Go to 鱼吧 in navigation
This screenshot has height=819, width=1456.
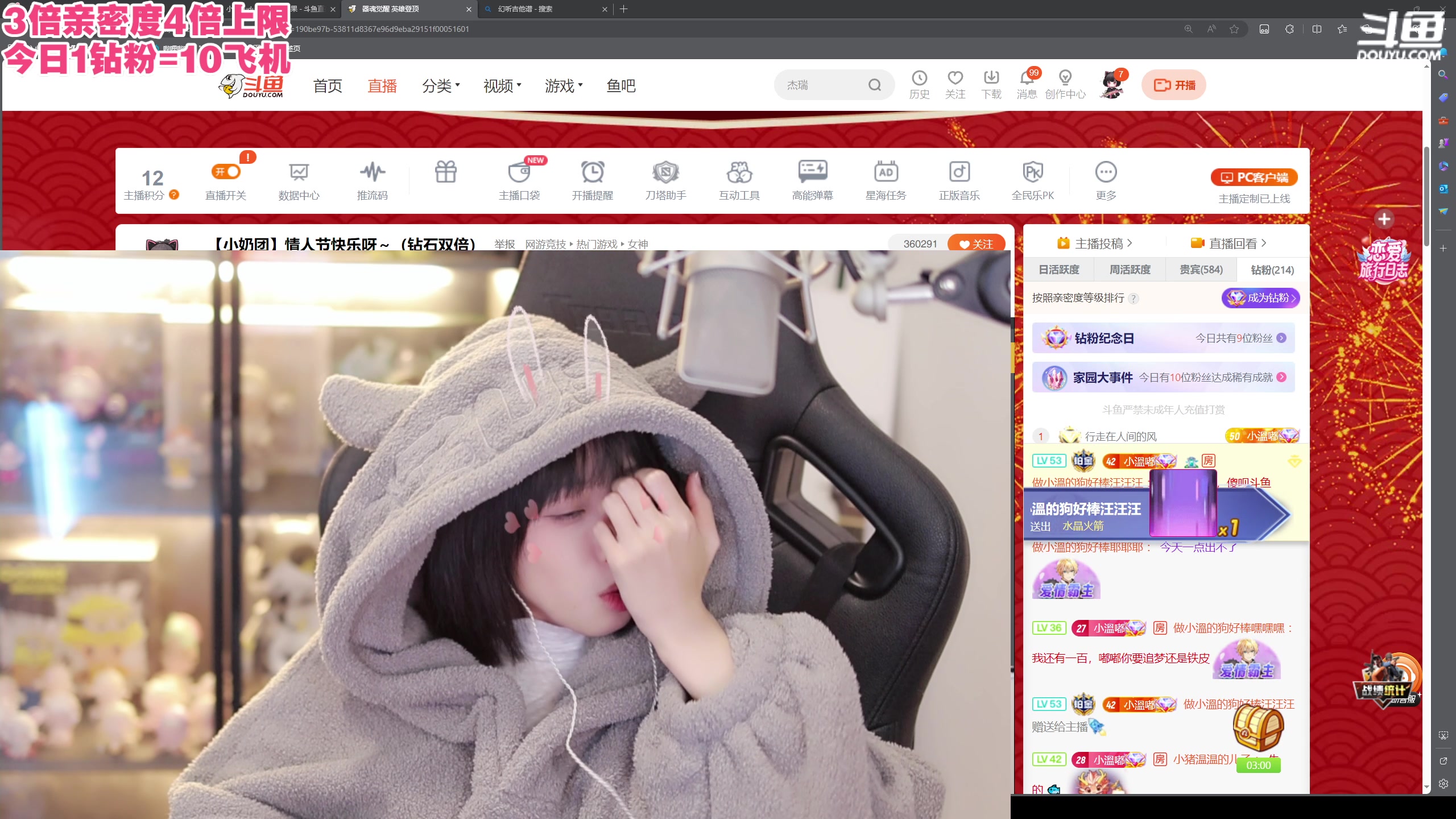click(x=621, y=86)
